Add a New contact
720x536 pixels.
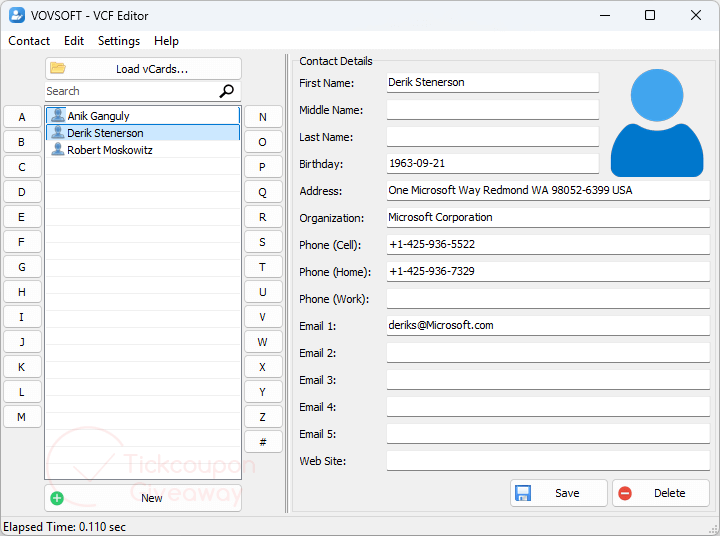(143, 498)
